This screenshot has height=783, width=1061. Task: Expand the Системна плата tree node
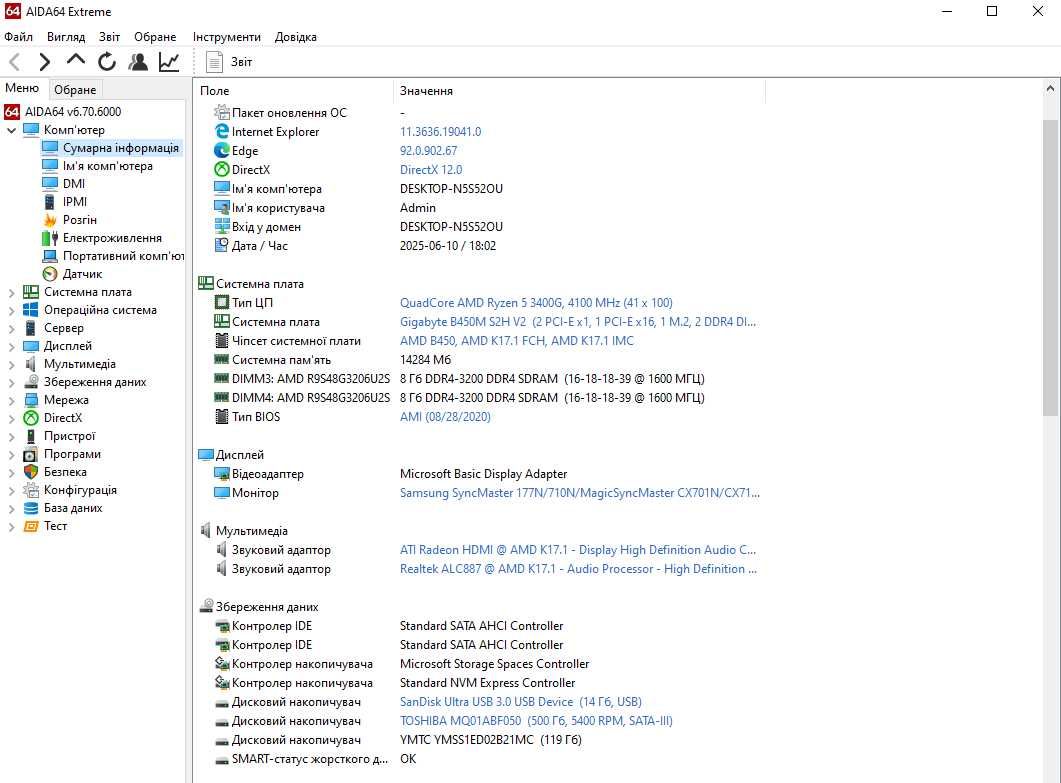point(12,292)
